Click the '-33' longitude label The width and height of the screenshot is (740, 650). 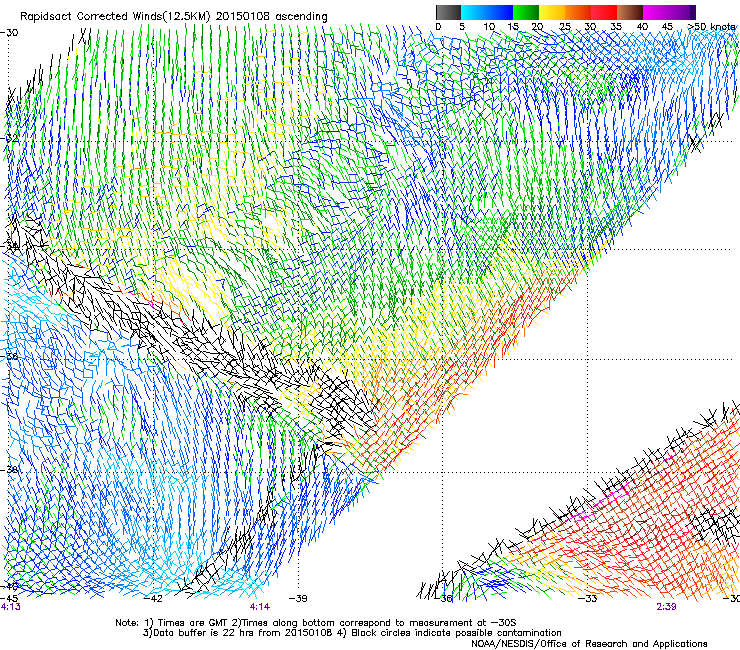[x=588, y=599]
